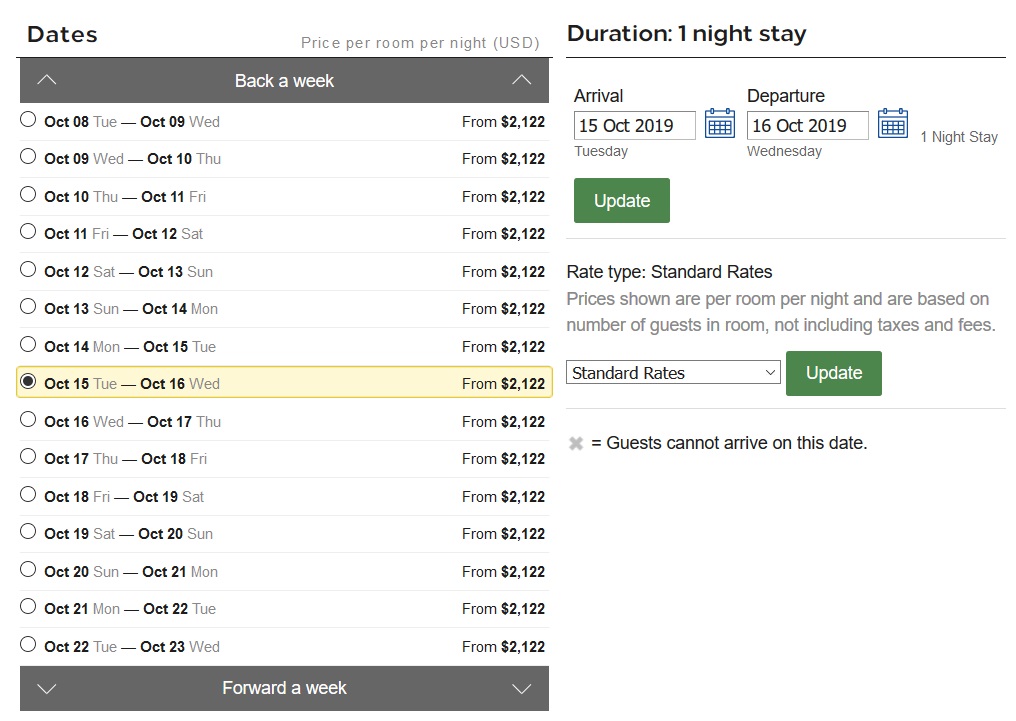Click right up-chevron on Back a week bar

[521, 80]
